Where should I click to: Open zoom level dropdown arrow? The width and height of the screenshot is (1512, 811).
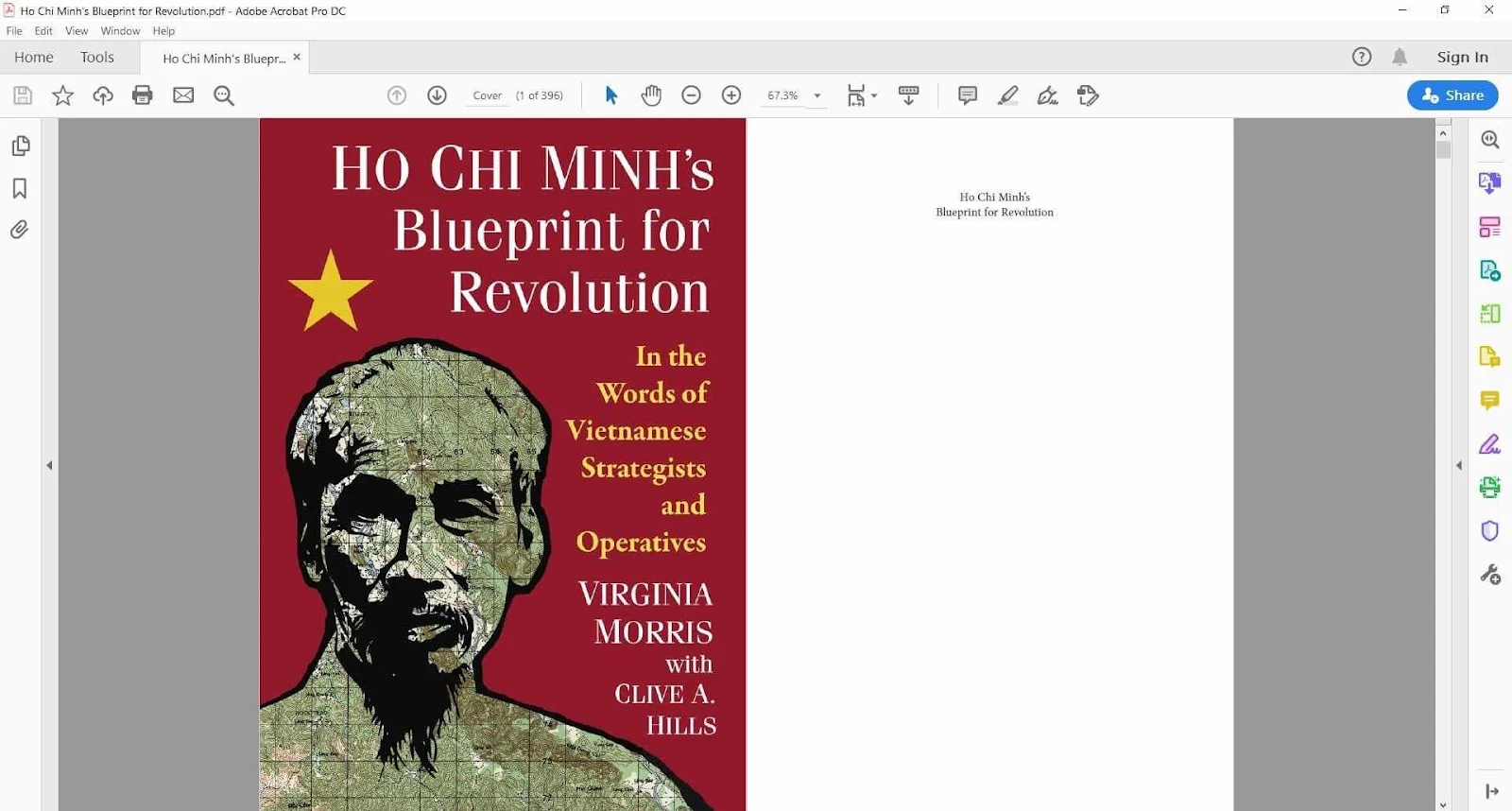click(x=817, y=95)
